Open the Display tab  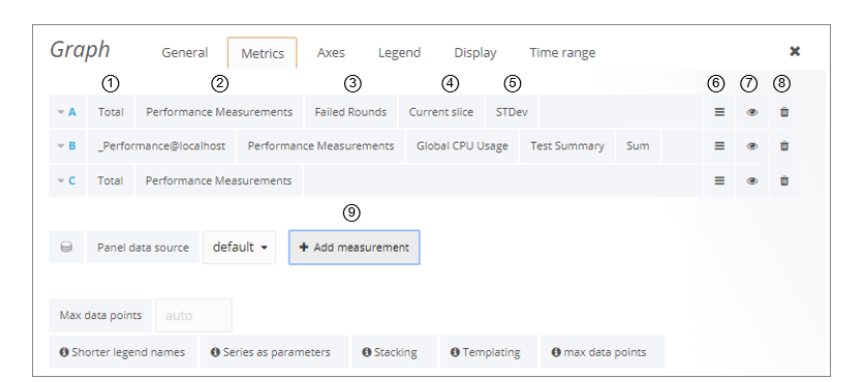475,52
